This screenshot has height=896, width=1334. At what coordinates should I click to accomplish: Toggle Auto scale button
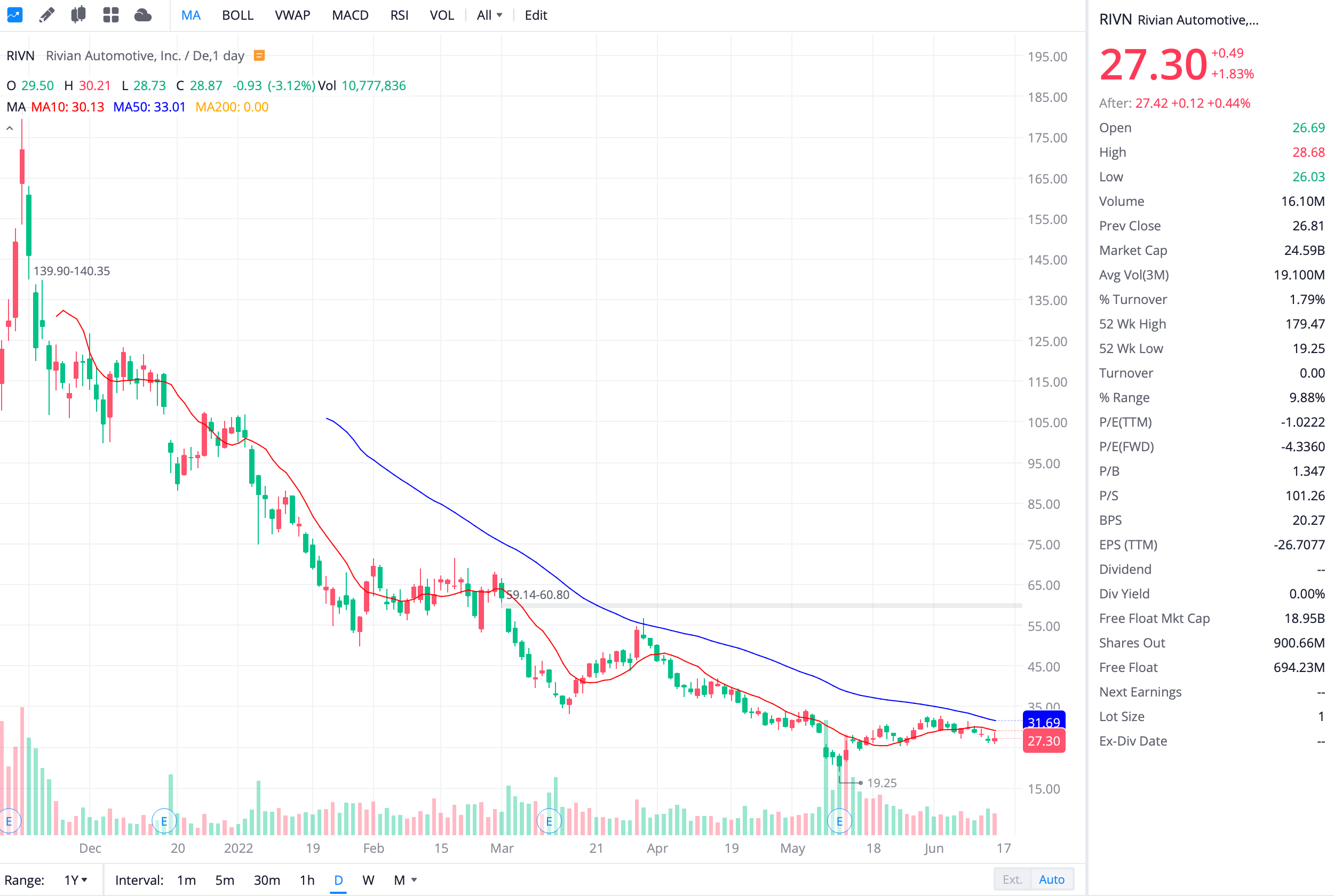tap(1052, 879)
